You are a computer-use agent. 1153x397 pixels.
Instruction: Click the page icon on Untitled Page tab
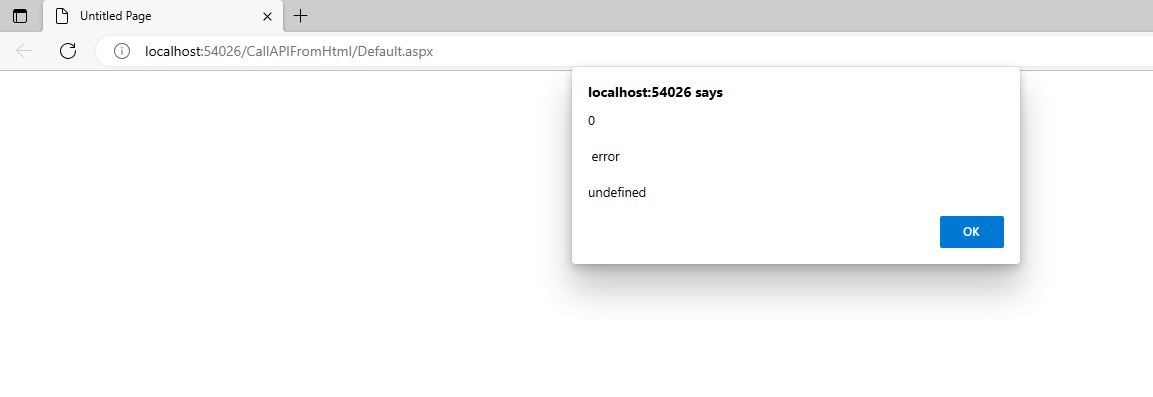[62, 15]
